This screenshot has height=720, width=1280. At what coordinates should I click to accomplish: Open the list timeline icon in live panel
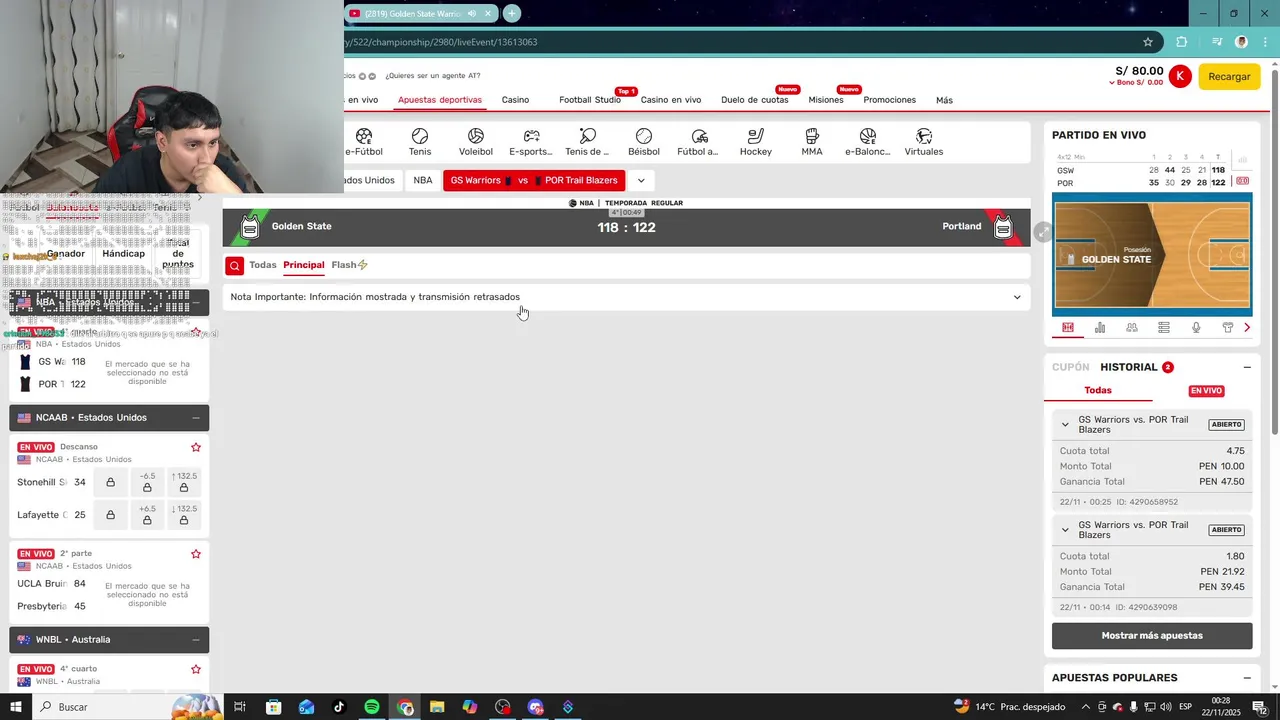pos(1164,327)
